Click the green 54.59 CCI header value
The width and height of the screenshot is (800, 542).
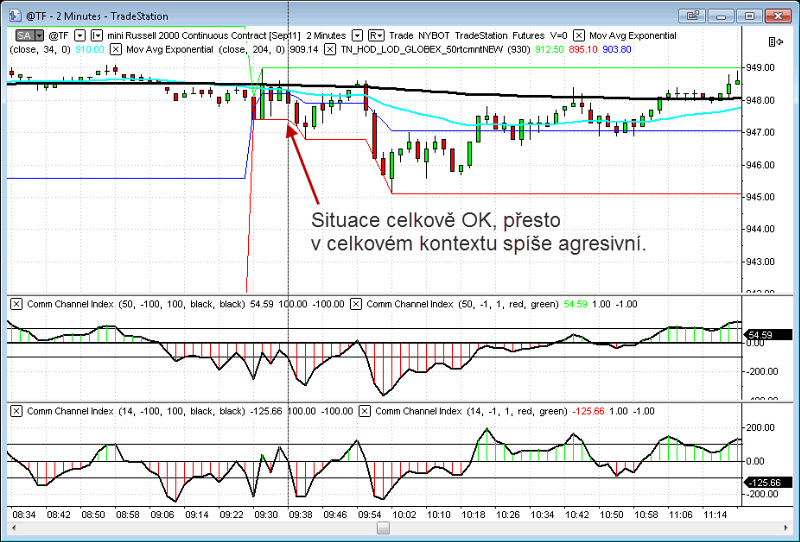click(x=576, y=304)
